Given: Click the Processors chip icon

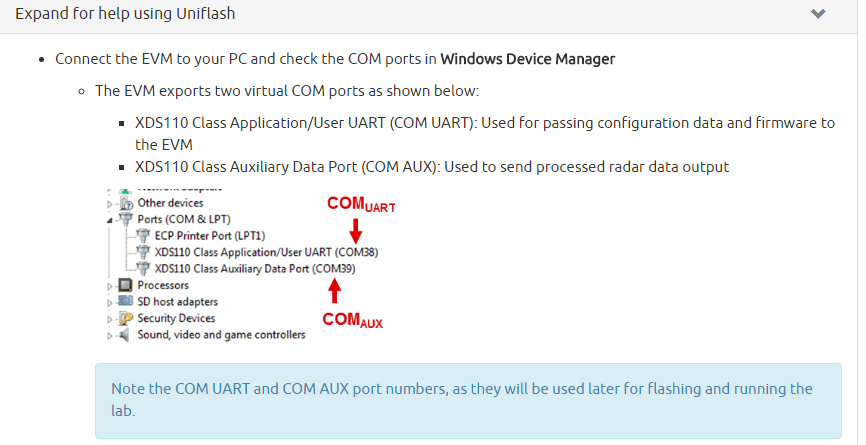Looking at the screenshot, I should [126, 286].
